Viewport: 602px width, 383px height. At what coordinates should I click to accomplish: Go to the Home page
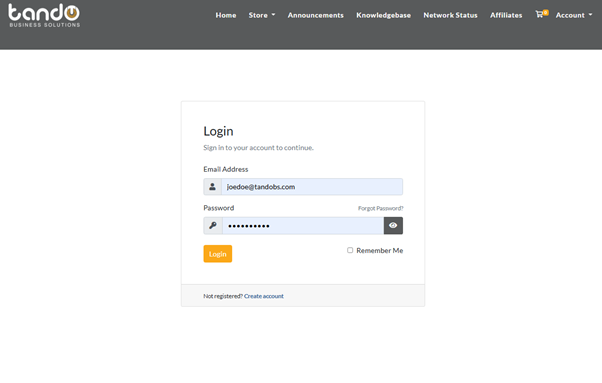tap(226, 15)
